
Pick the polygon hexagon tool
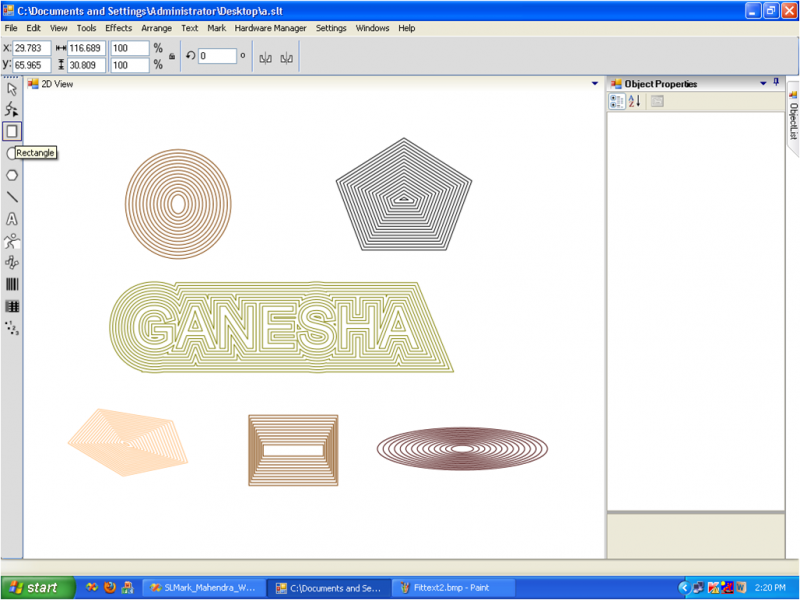click(12, 175)
